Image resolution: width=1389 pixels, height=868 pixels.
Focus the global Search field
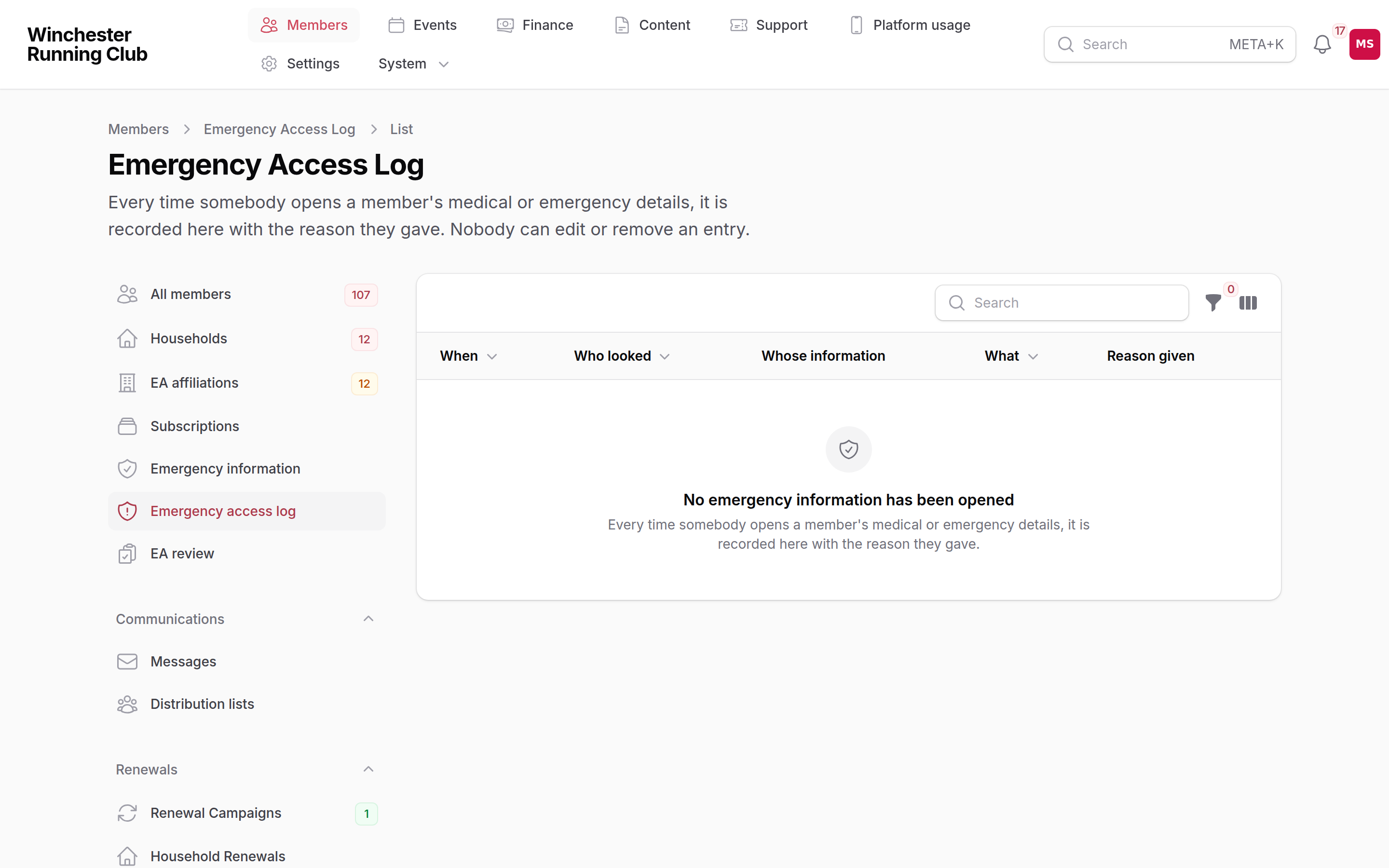coord(1170,44)
